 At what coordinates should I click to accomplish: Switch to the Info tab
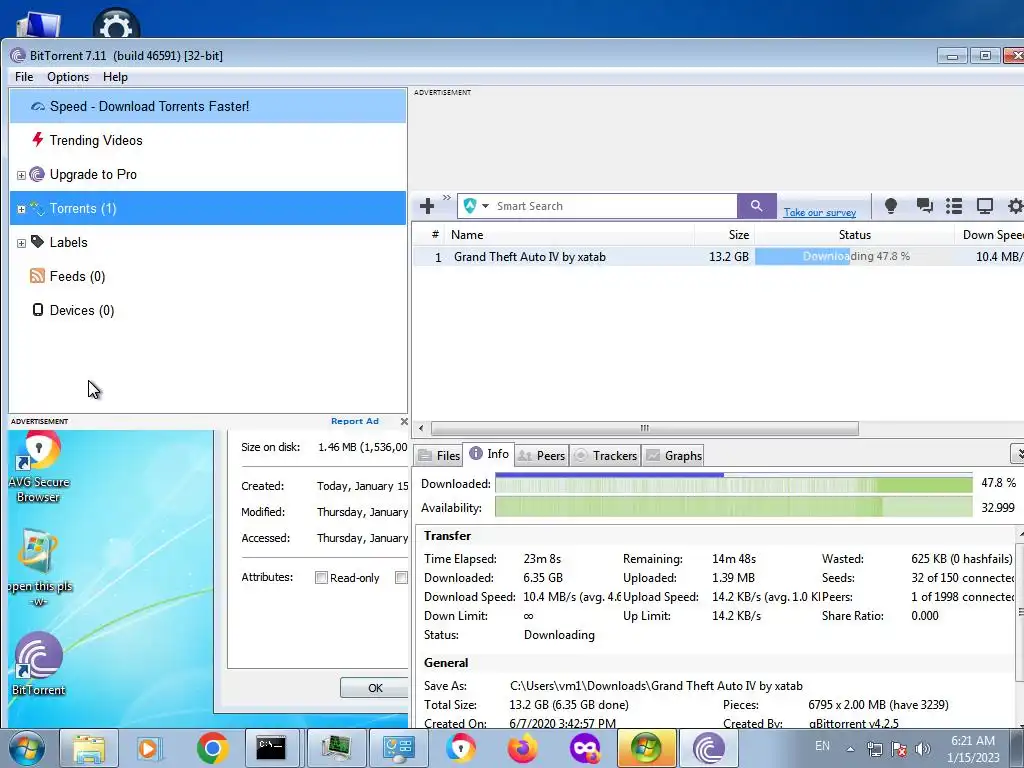pyautogui.click(x=489, y=454)
